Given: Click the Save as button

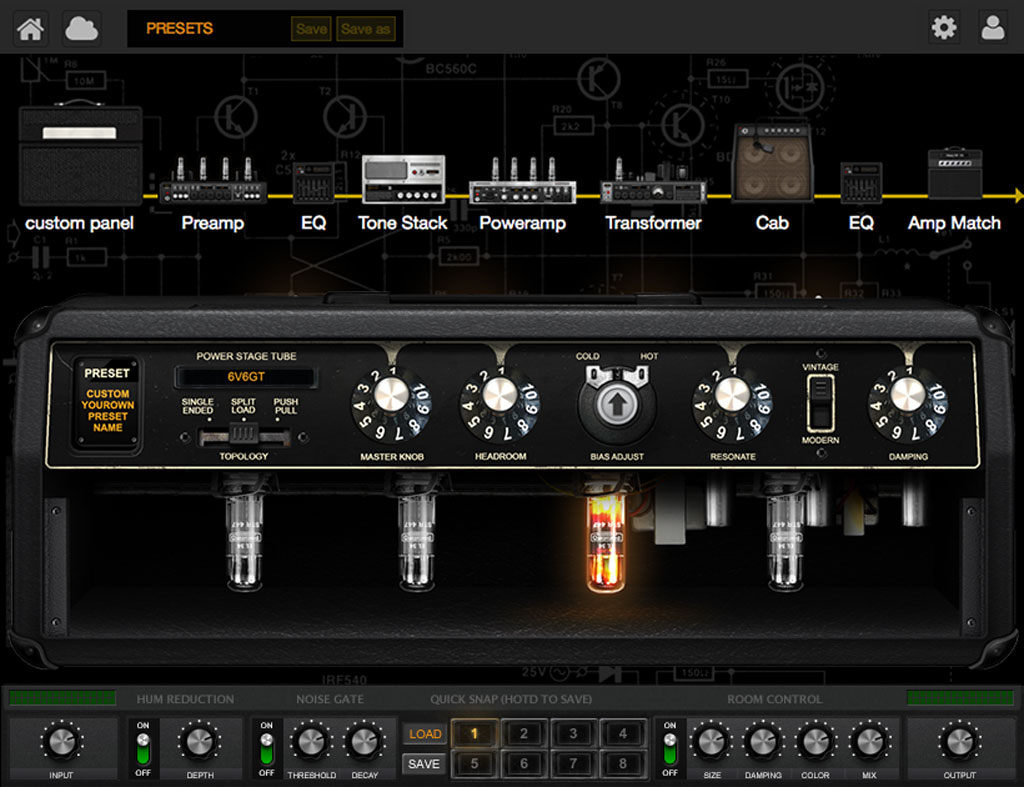Looking at the screenshot, I should 366,29.
